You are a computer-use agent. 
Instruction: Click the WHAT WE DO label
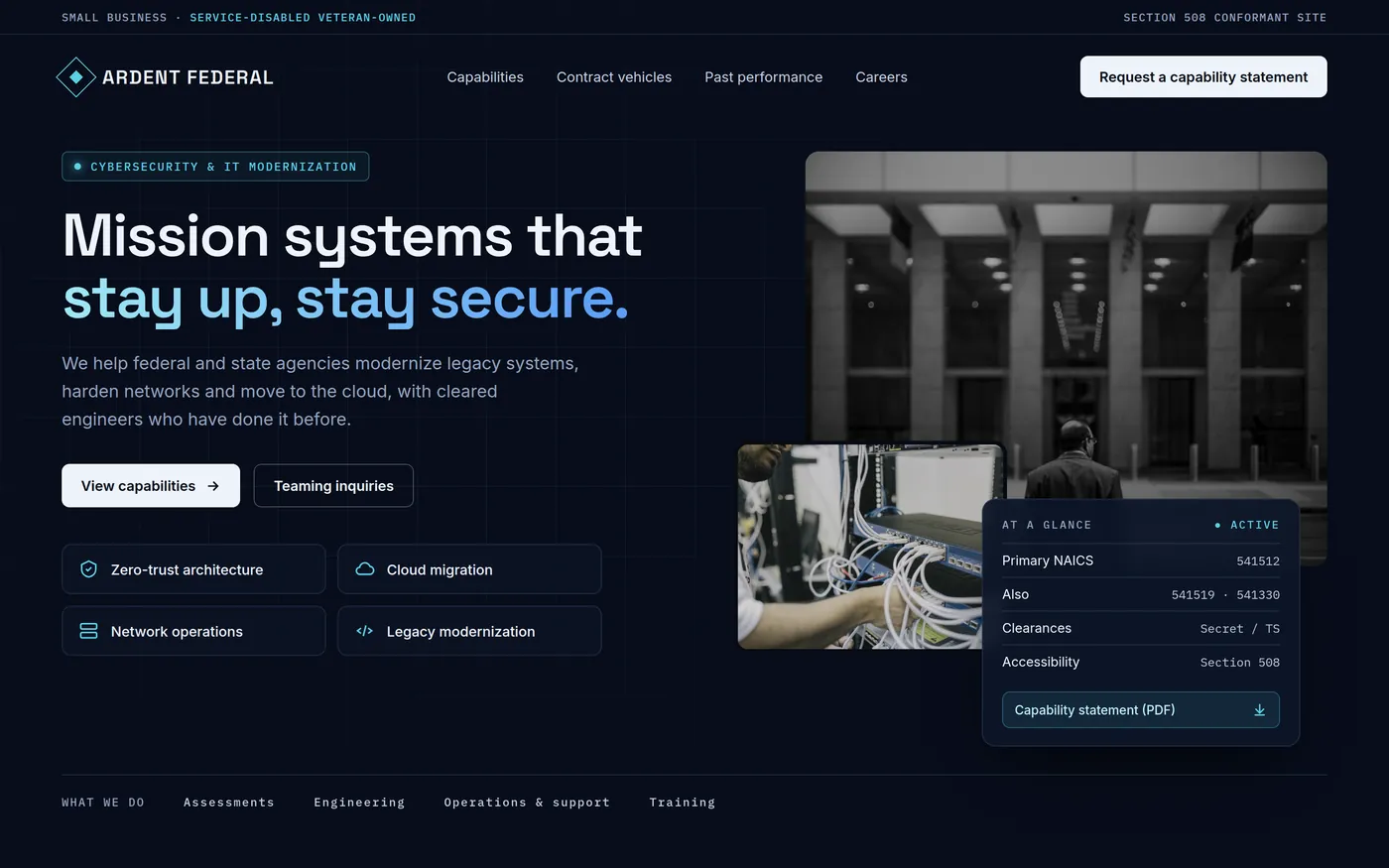tap(103, 803)
